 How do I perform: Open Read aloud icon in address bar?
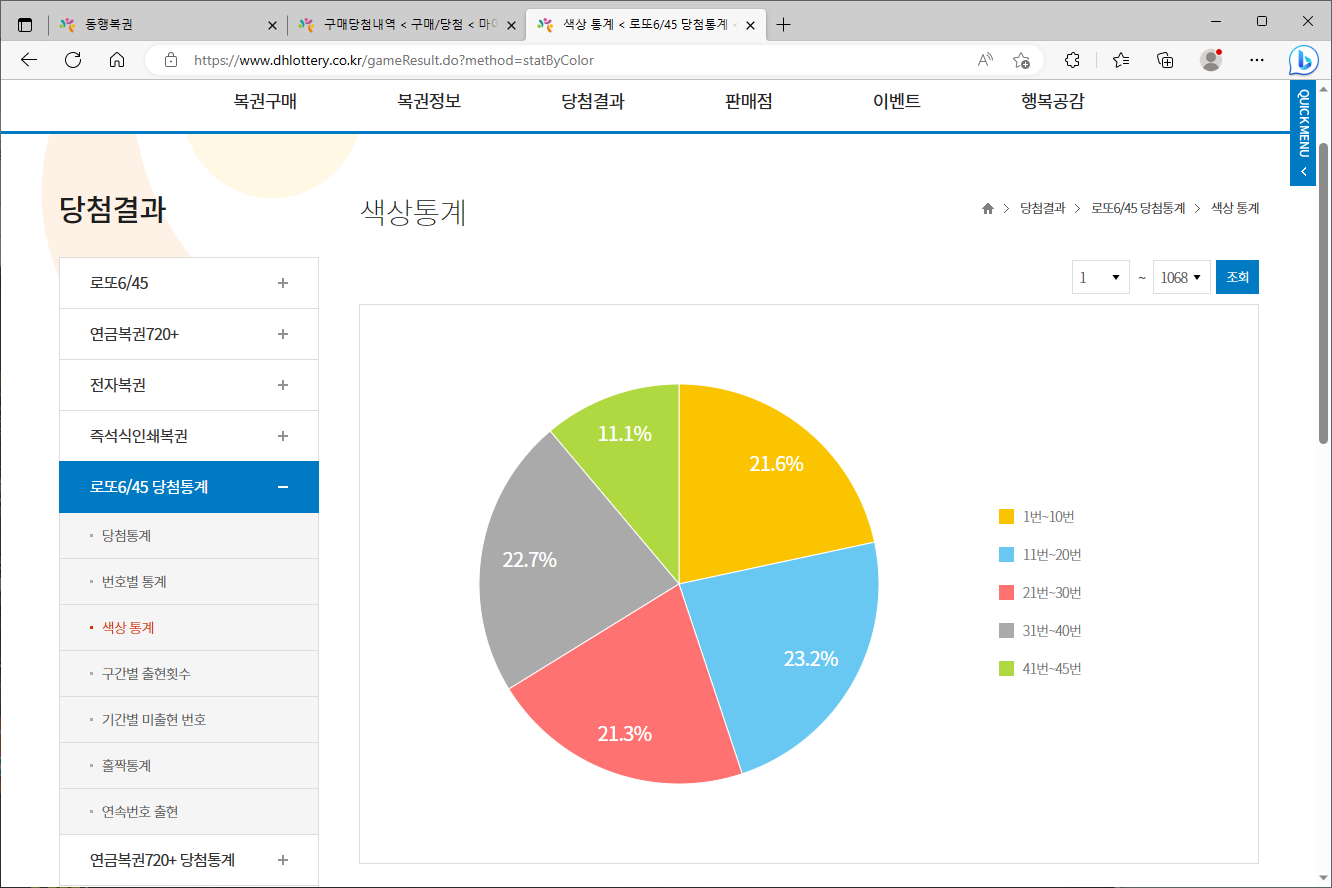click(985, 60)
